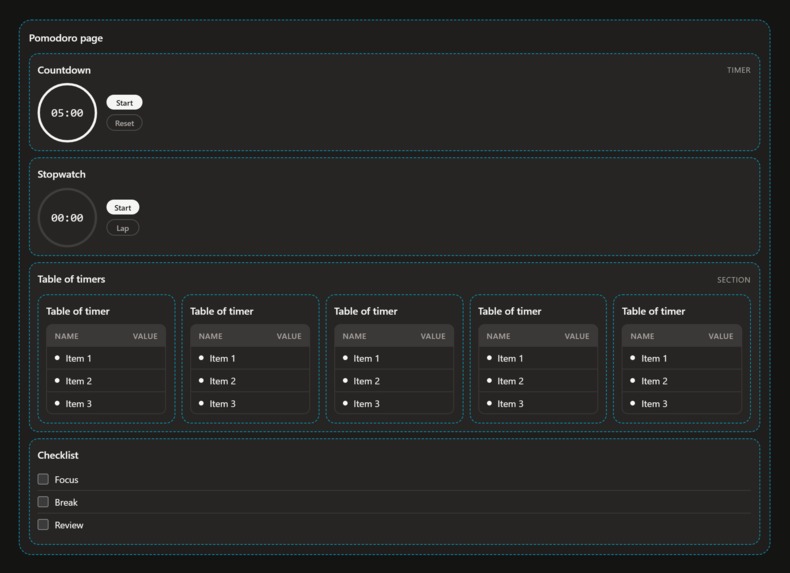Record a Lap on the Stopwatch
This screenshot has height=573, width=790.
click(122, 228)
